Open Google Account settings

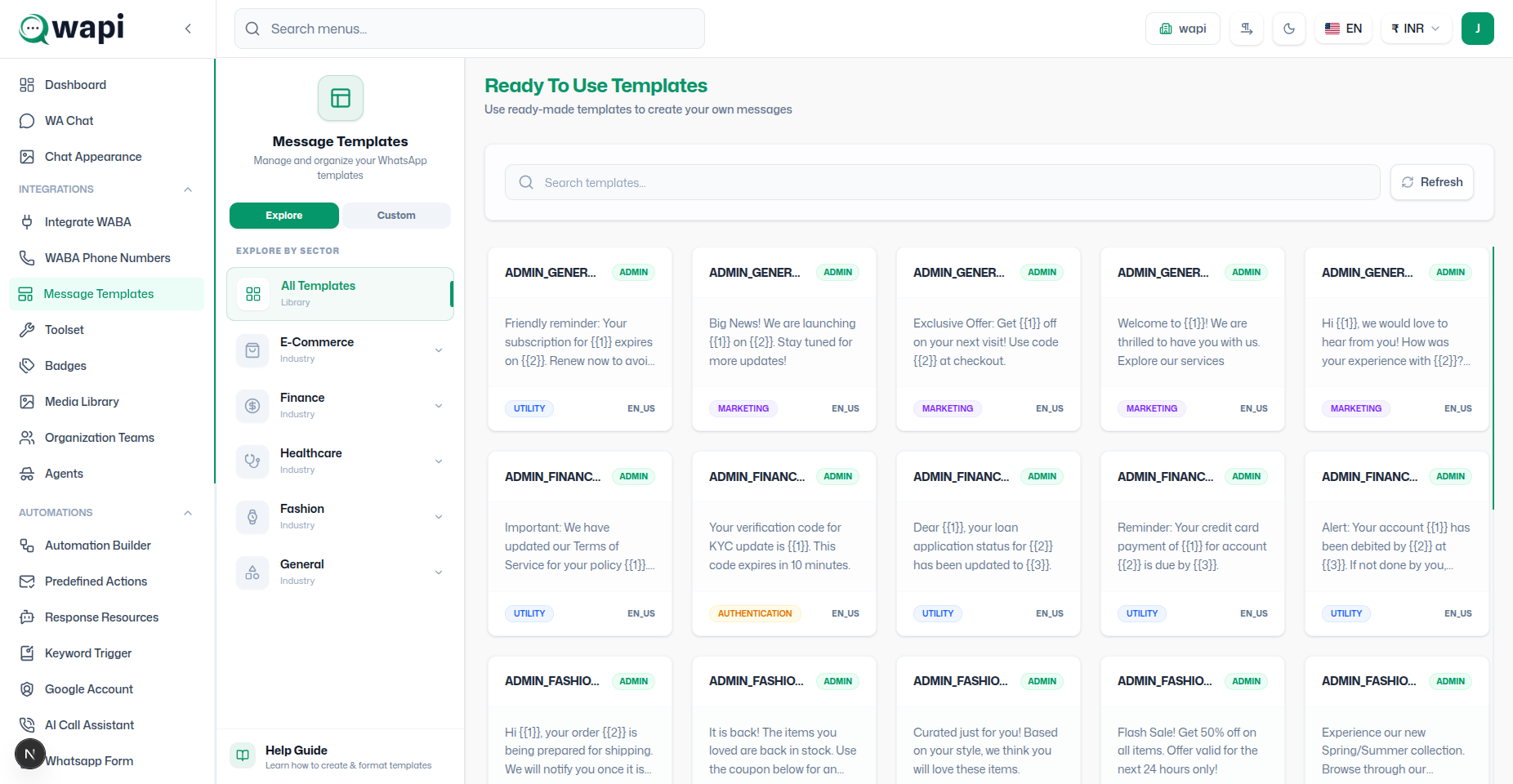[106, 689]
